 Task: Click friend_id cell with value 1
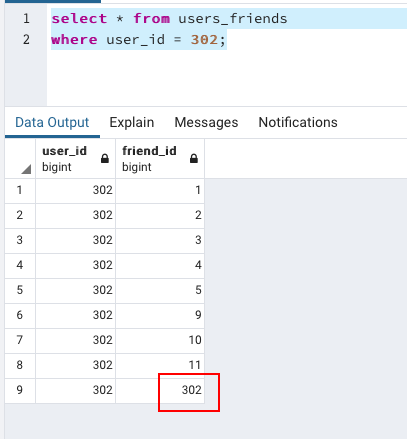(160, 190)
